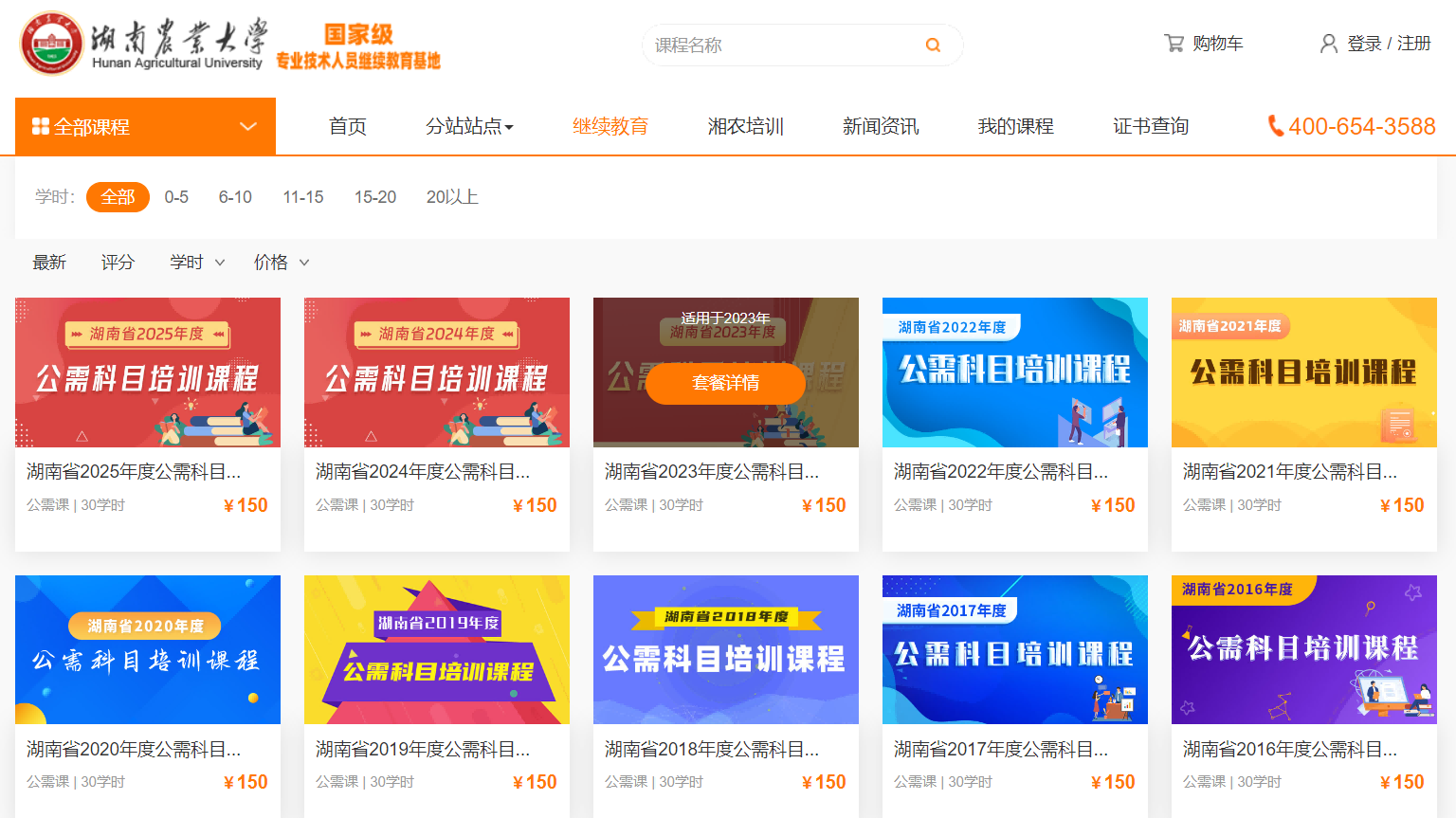Expand the 价格 sort dropdown
Screen dimensions: 1456x818
point(280,262)
